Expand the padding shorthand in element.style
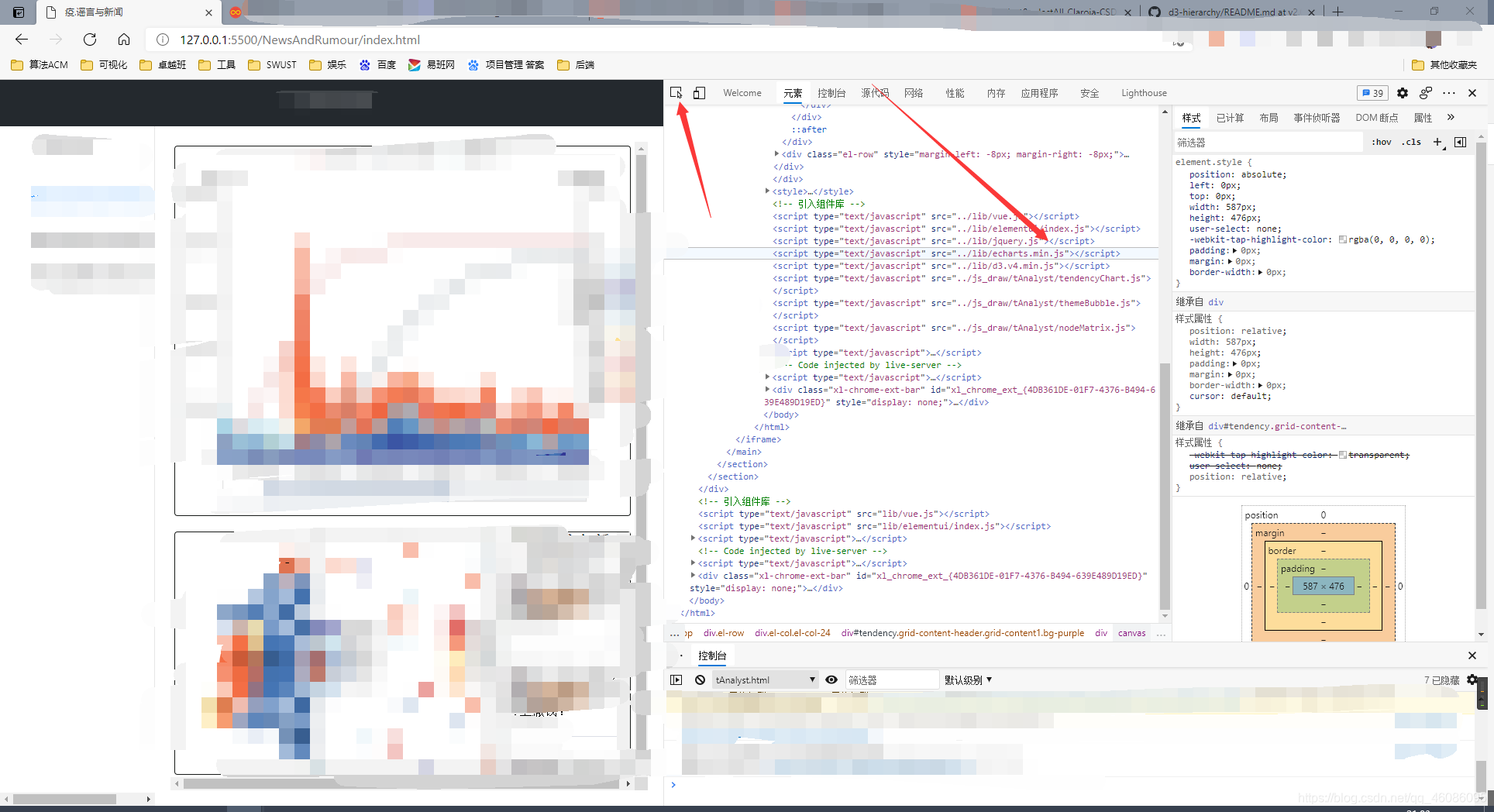The height and width of the screenshot is (812, 1494). 1235,251
